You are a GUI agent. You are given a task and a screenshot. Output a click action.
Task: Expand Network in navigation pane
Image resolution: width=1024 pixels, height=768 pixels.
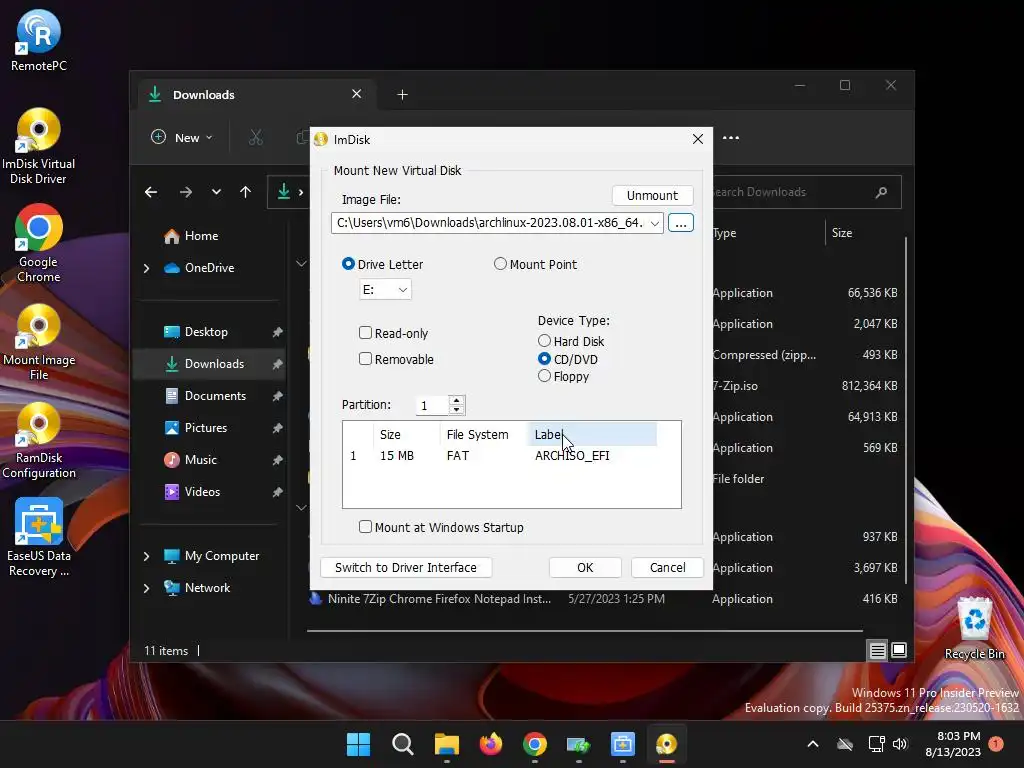point(146,588)
